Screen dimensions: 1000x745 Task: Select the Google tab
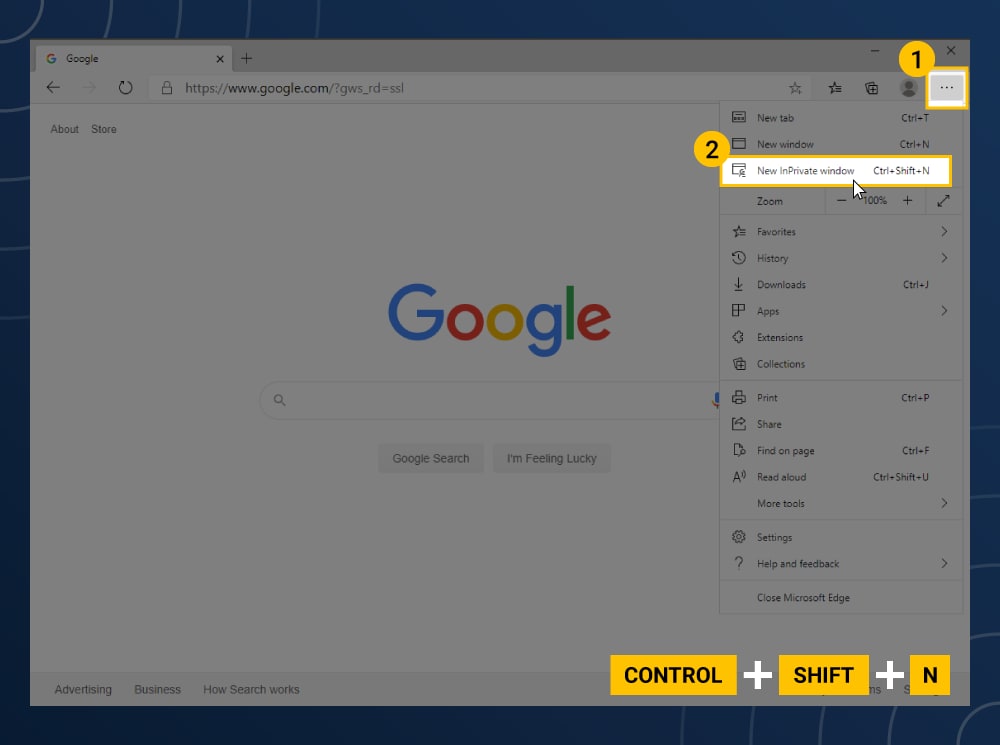click(x=134, y=59)
